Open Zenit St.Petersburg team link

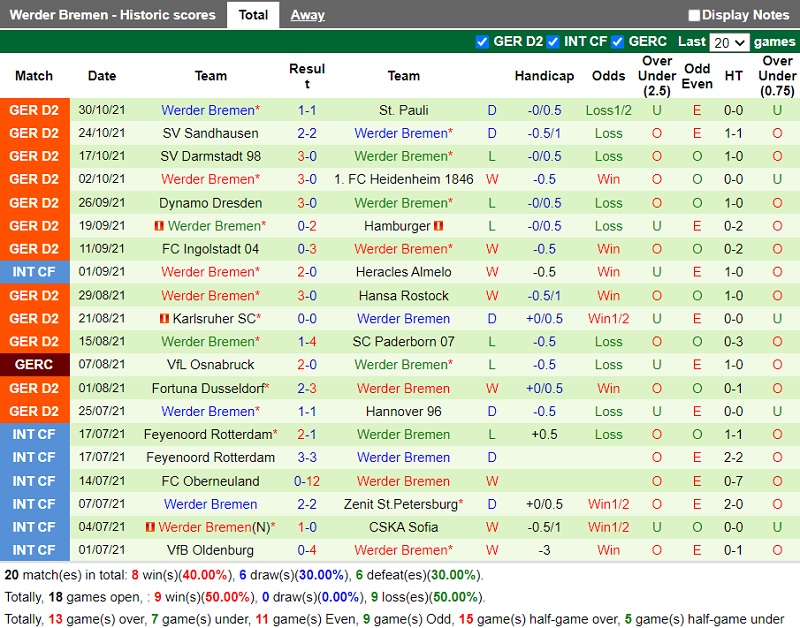(401, 504)
